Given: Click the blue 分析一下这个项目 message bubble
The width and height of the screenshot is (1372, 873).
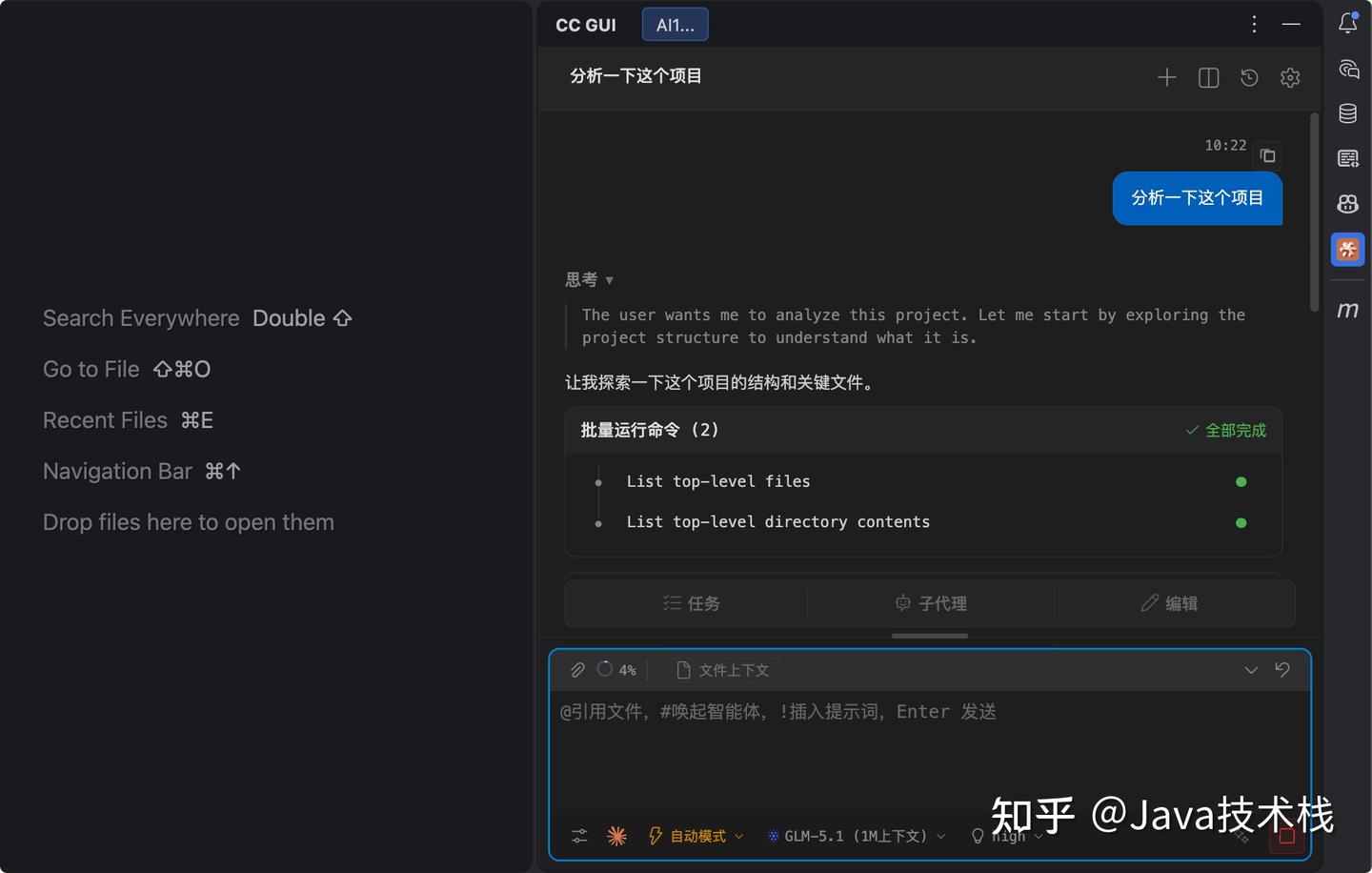Looking at the screenshot, I should point(1197,198).
